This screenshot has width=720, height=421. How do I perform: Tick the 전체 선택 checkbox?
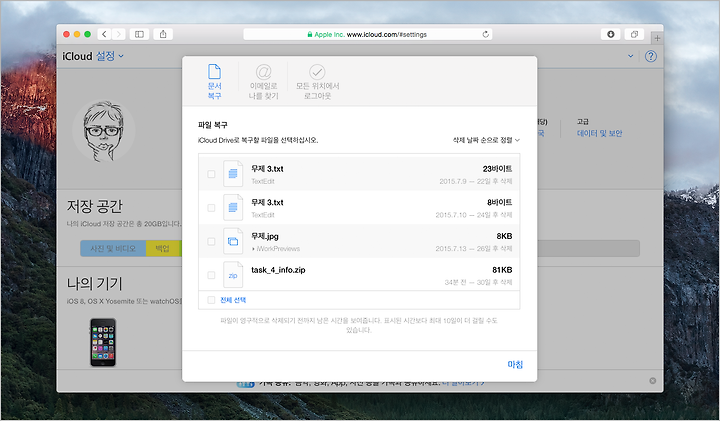click(x=211, y=300)
